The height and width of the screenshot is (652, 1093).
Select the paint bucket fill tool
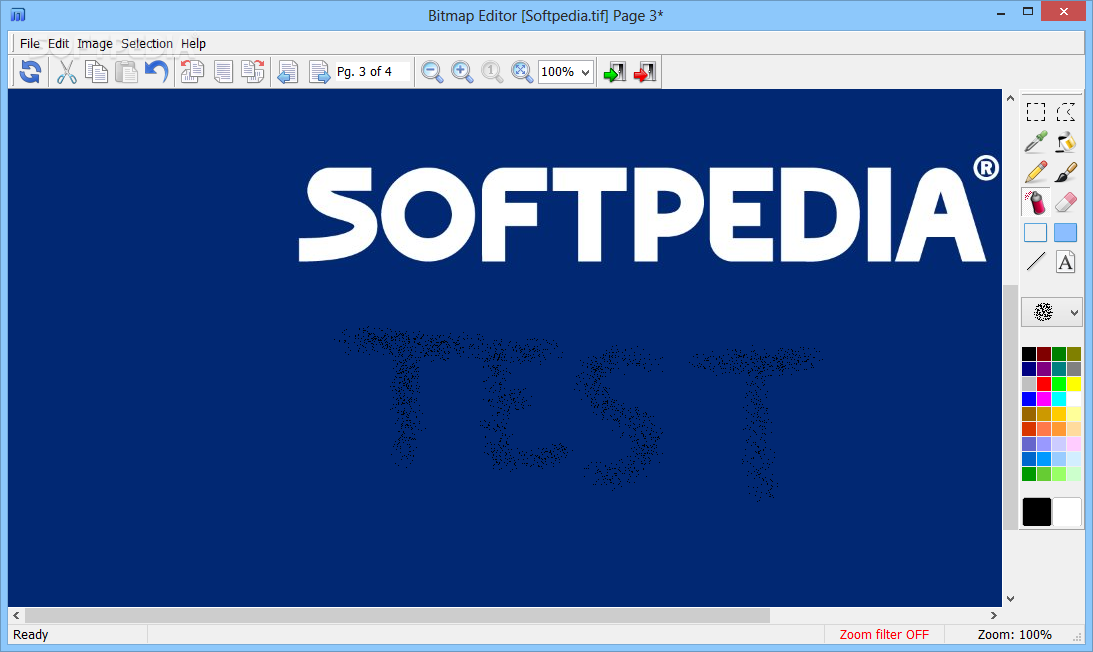tap(1066, 142)
